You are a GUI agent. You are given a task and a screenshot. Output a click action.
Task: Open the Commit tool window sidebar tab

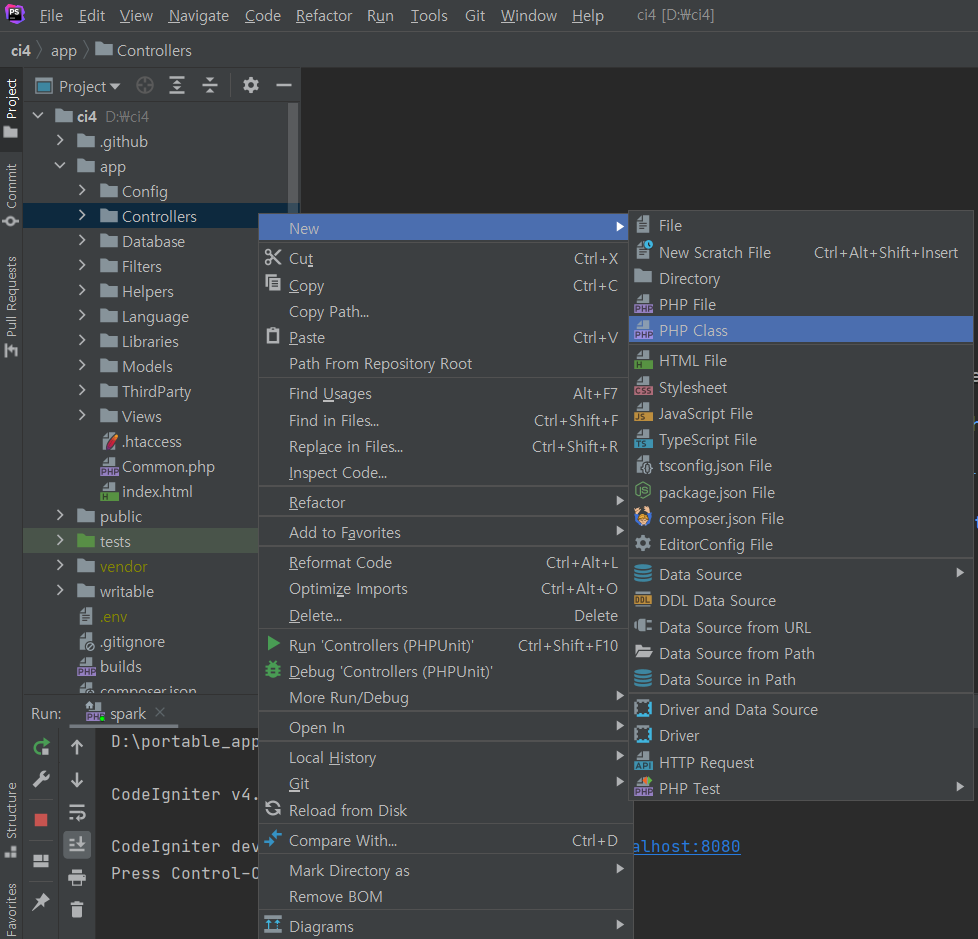[11, 194]
